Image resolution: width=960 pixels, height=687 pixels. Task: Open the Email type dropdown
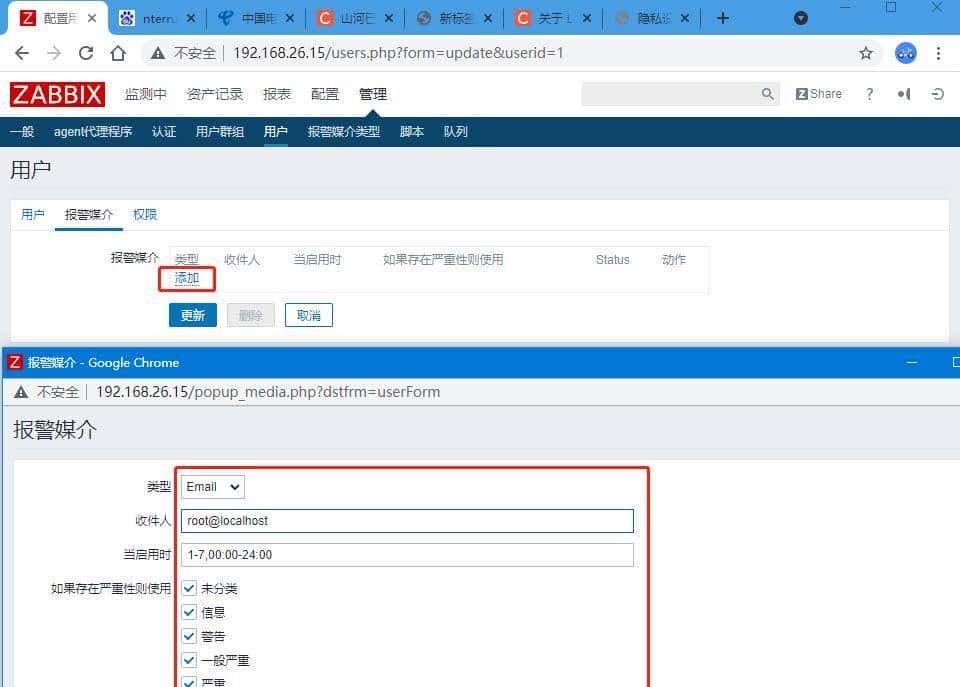pos(211,486)
